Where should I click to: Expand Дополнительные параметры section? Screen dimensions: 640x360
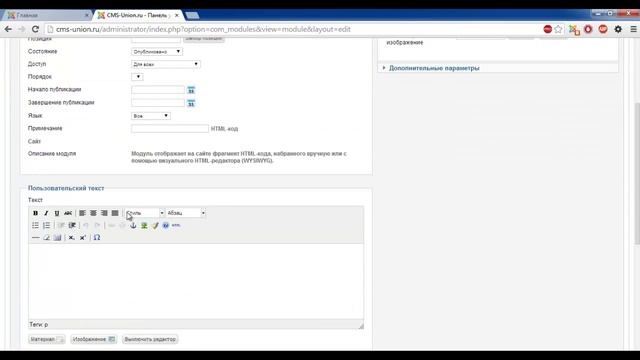434,68
